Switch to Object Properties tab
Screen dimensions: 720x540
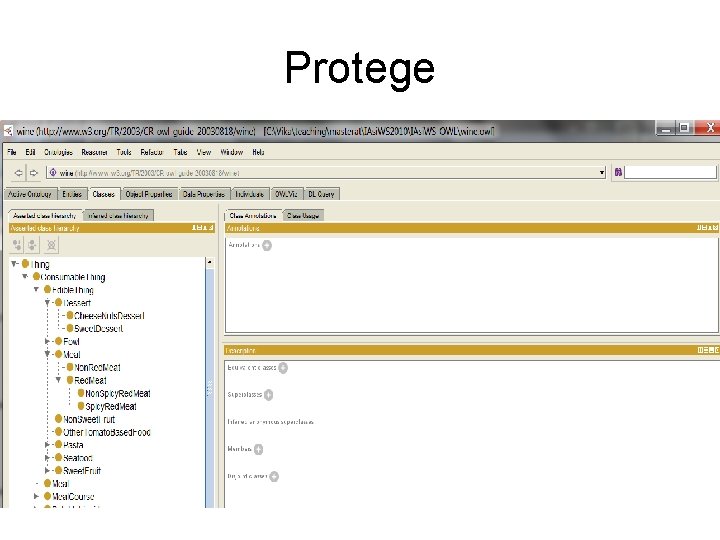pos(149,194)
